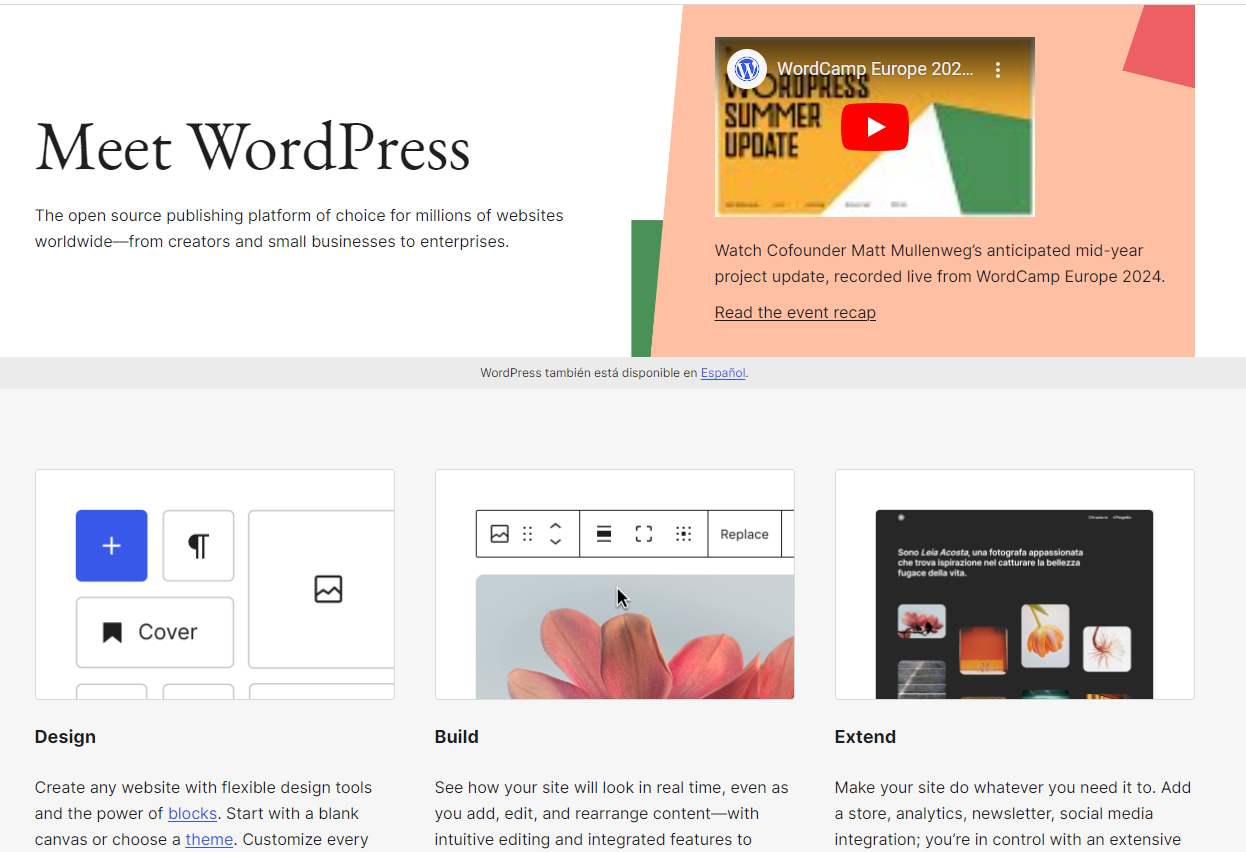Click the Replace button in block toolbar
The image size is (1246, 852).
[745, 534]
